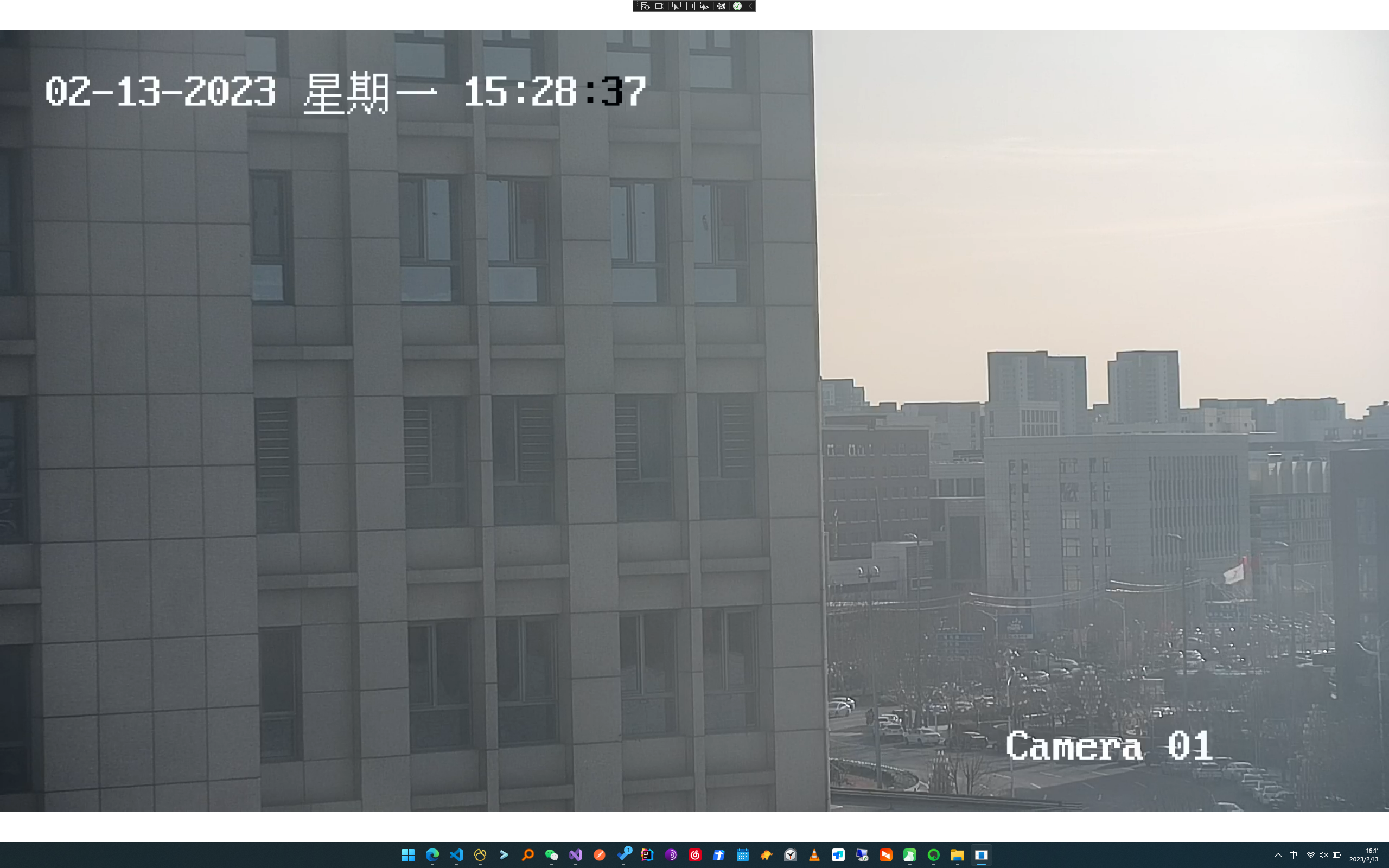Open Visual Studio from the taskbar
Image resolution: width=1389 pixels, height=868 pixels.
[576, 856]
